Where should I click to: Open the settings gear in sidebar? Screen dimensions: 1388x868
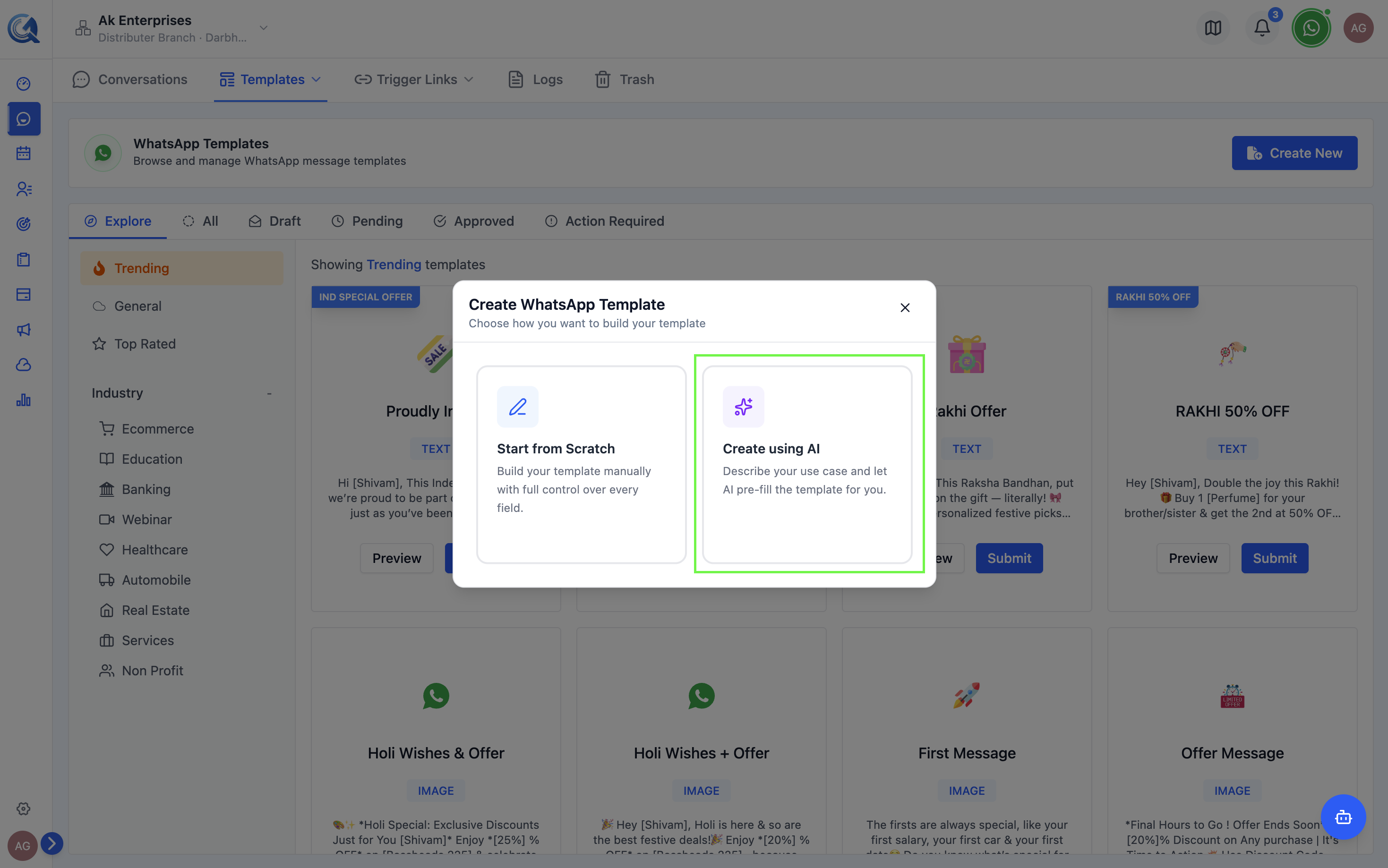click(x=23, y=808)
